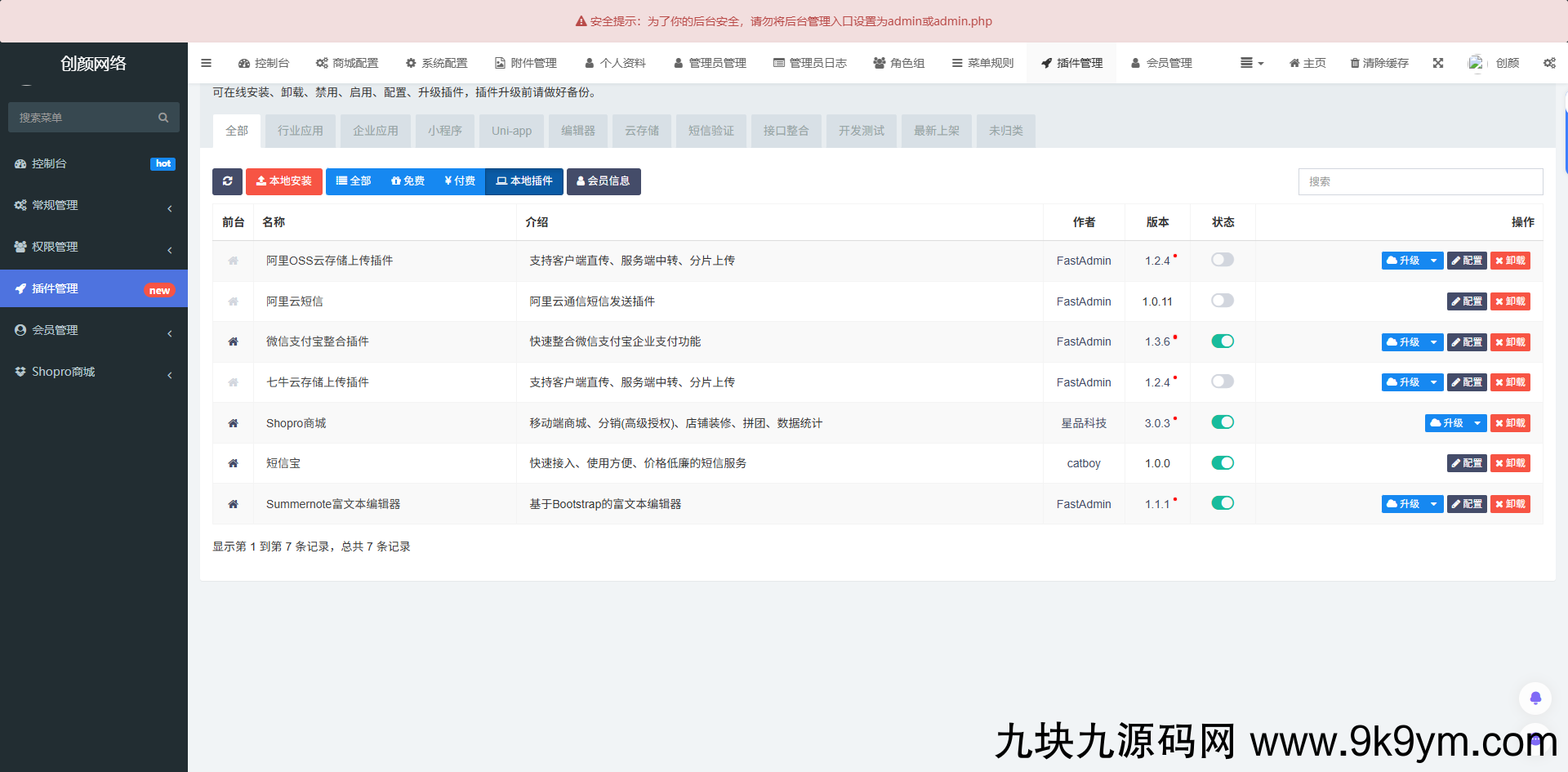Click the refresh icon above the plugin table

pos(227,181)
